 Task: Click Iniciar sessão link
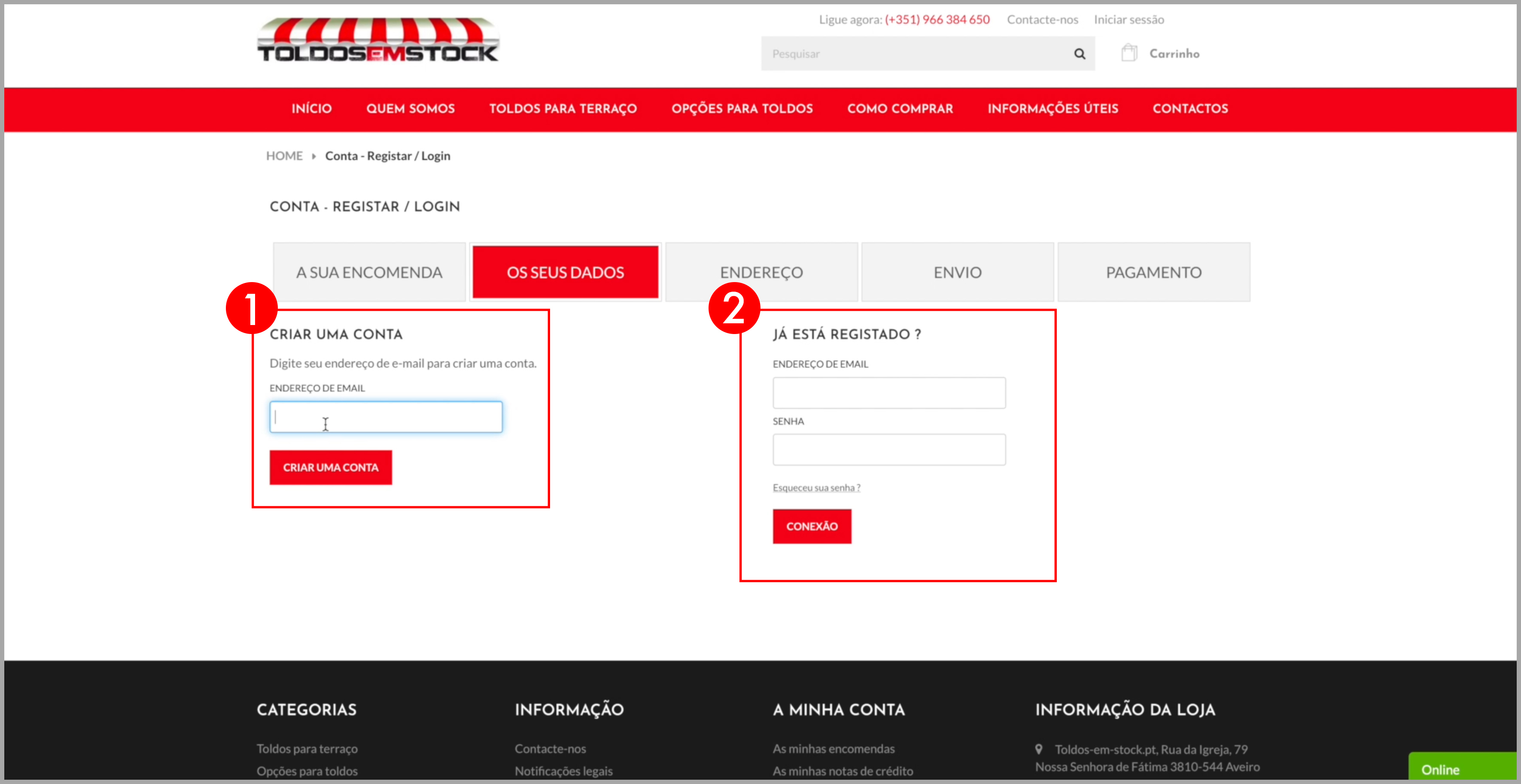(x=1129, y=19)
